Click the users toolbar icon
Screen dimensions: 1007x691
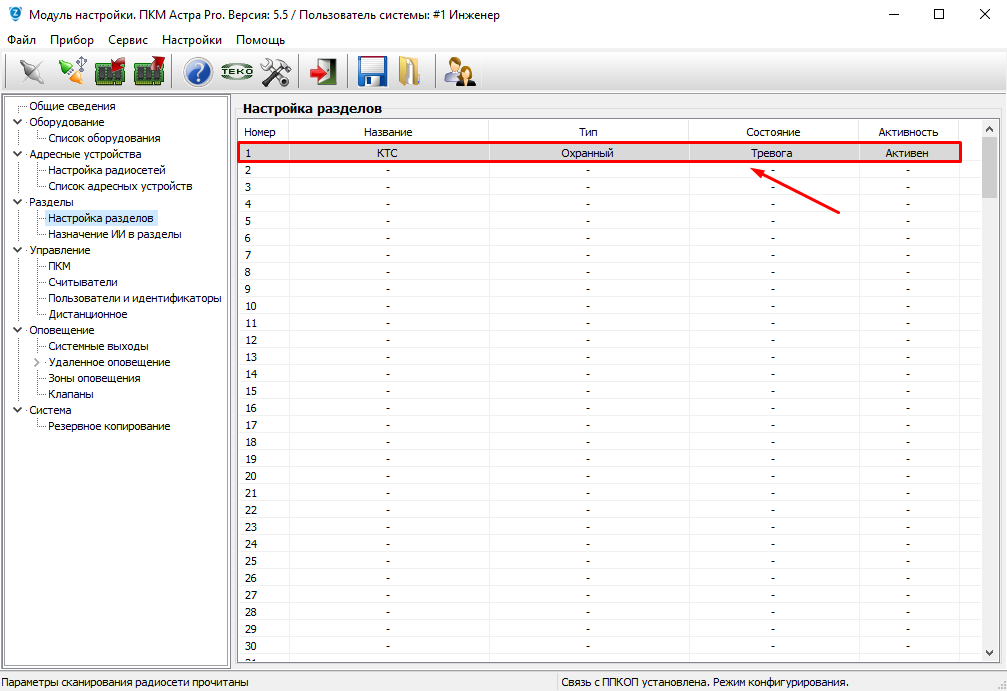459,72
